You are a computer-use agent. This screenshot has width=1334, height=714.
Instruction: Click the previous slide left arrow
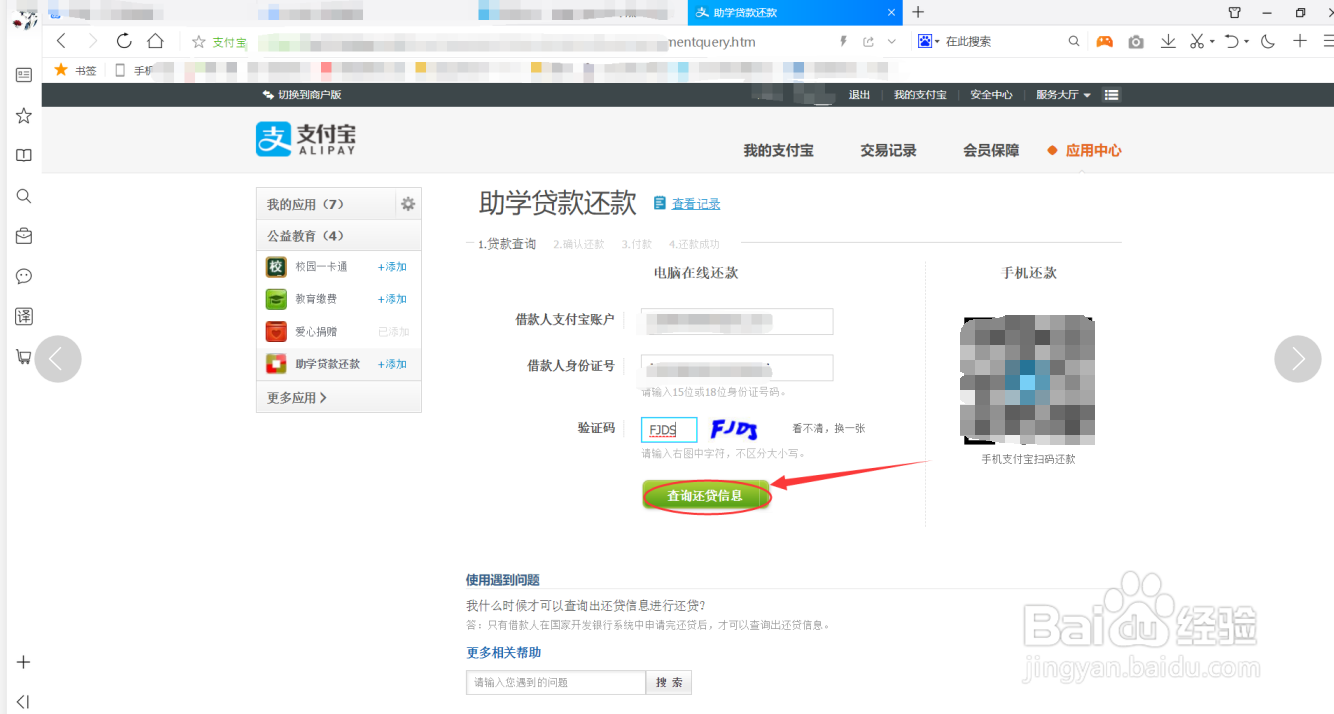pyautogui.click(x=57, y=358)
